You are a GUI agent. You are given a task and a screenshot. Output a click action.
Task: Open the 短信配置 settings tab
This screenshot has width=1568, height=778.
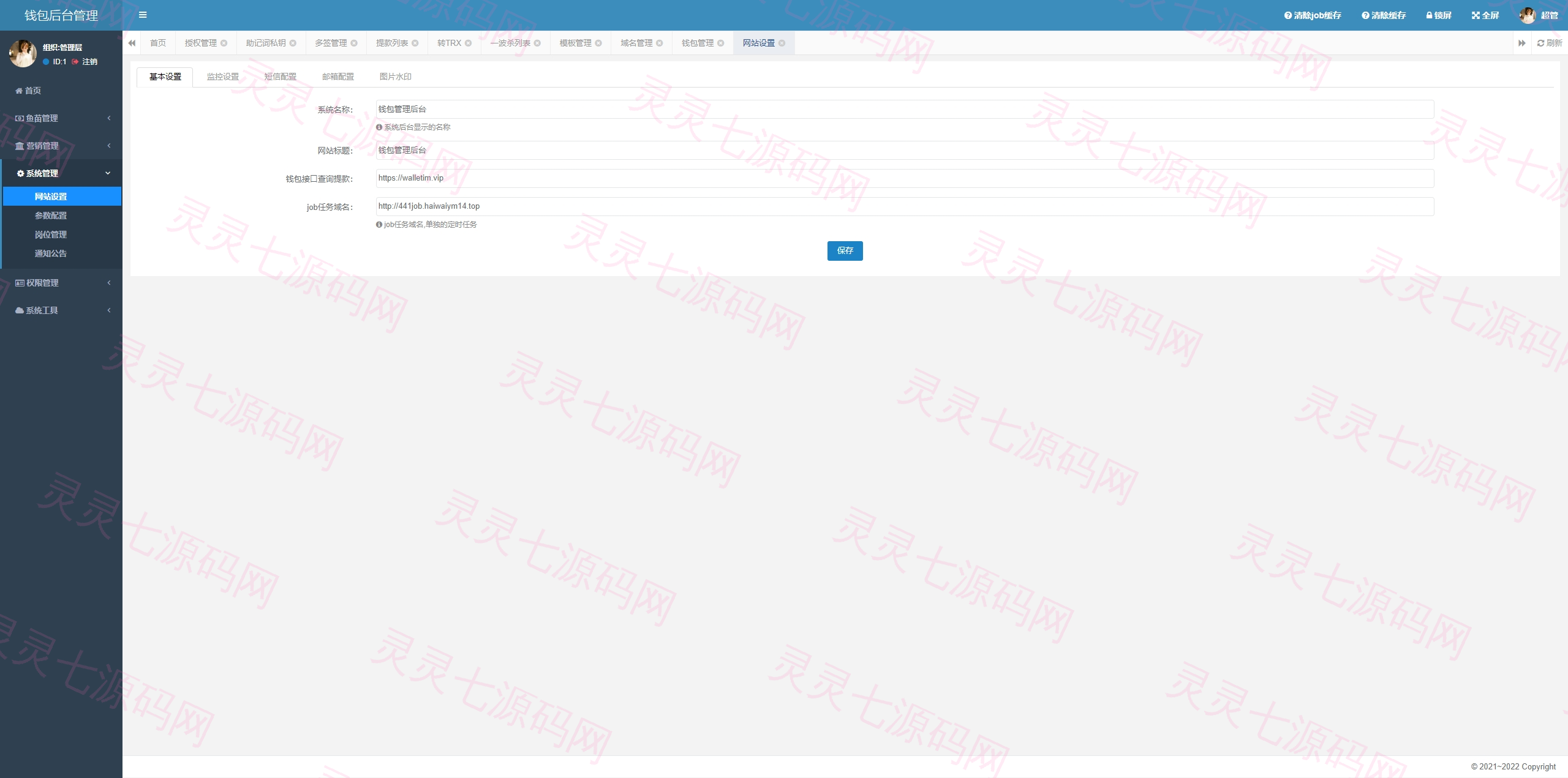point(281,77)
